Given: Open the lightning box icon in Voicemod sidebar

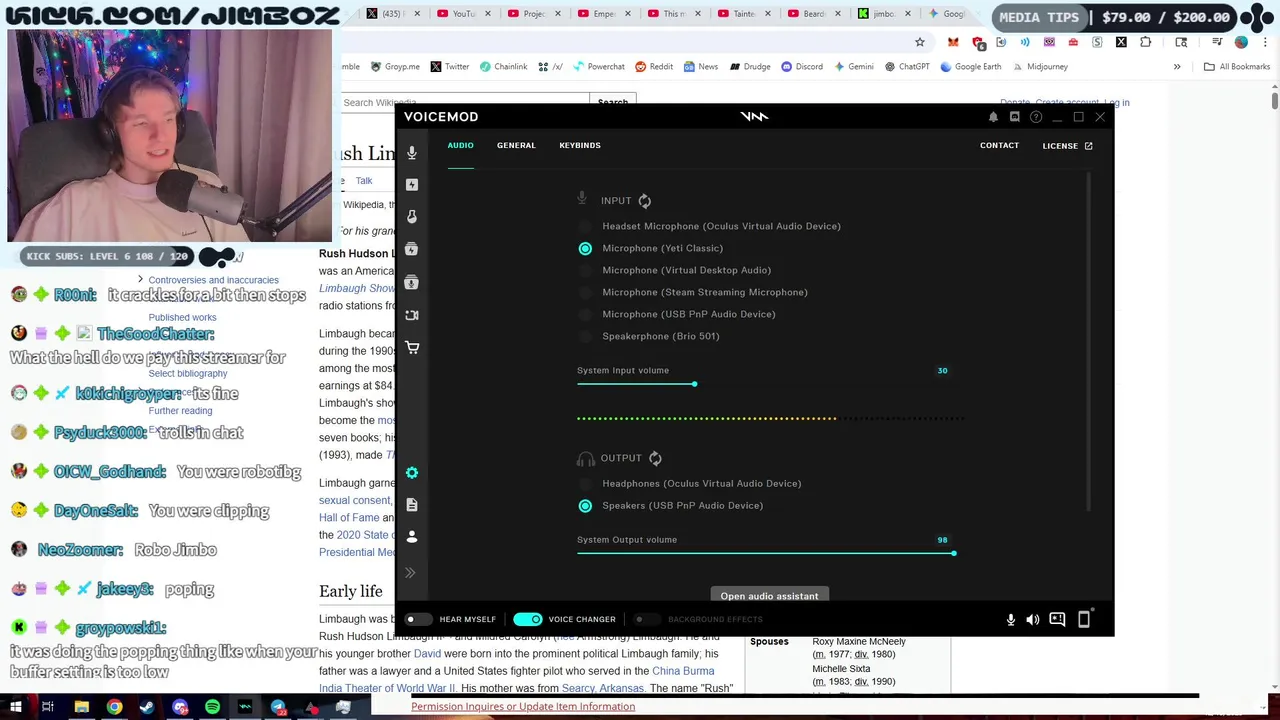Looking at the screenshot, I should 412,249.
